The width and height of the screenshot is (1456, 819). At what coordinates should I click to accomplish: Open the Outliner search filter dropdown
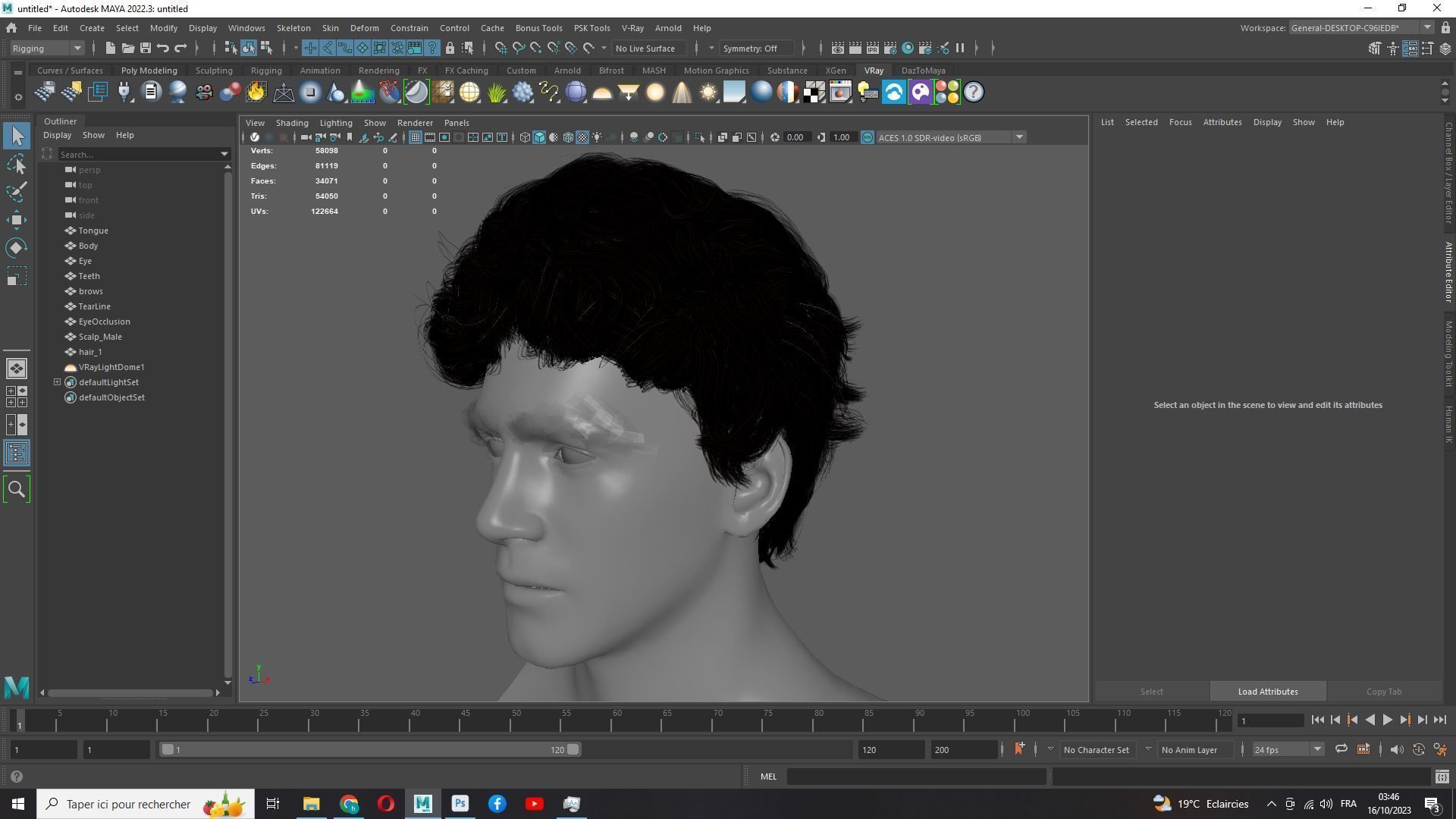224,155
